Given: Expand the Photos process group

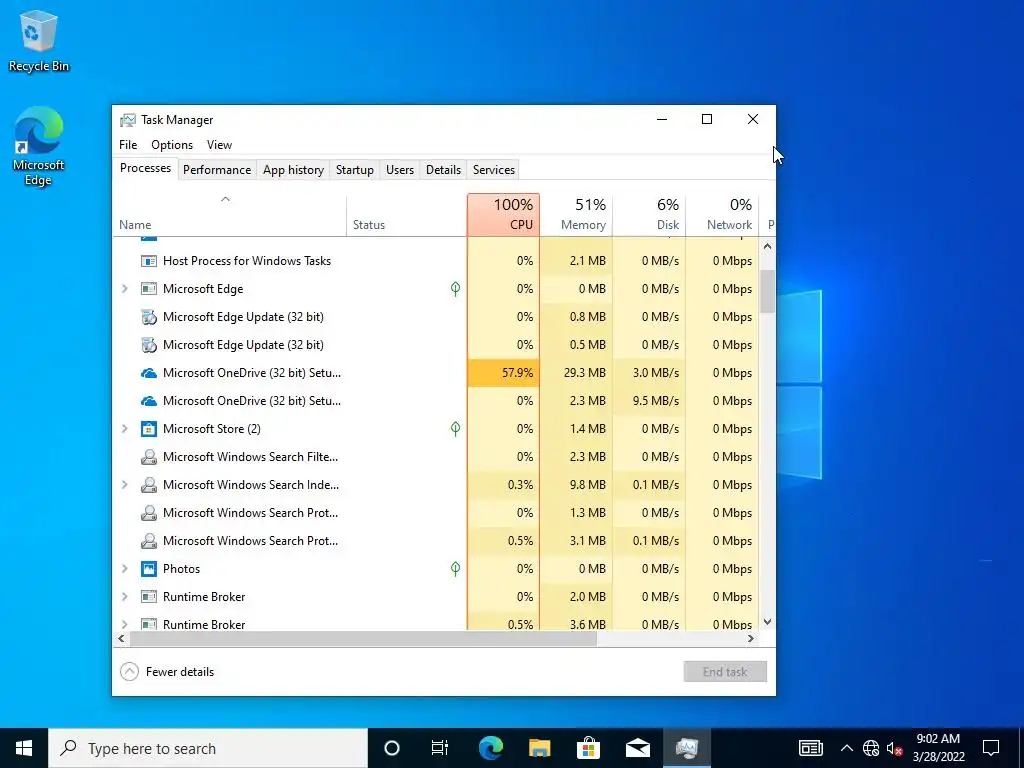Looking at the screenshot, I should point(125,569).
